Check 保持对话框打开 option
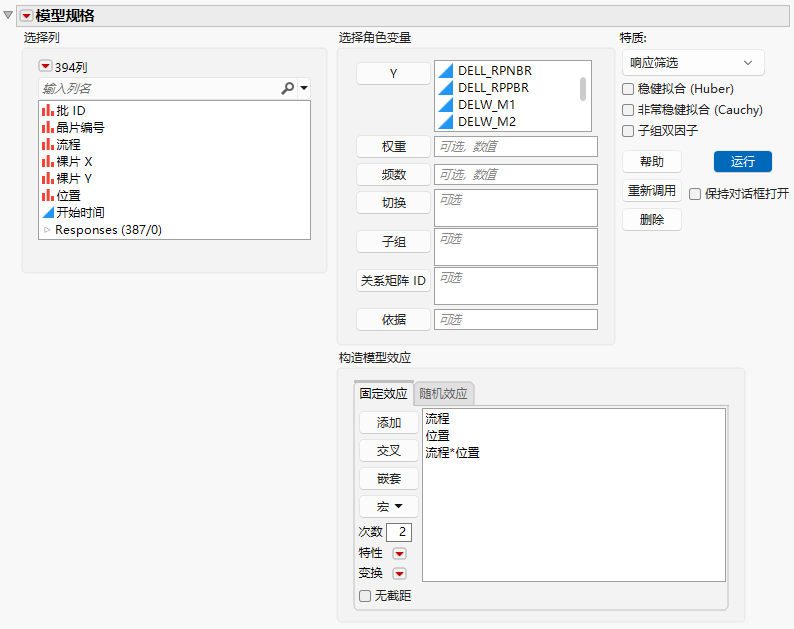The image size is (794, 629). (695, 194)
